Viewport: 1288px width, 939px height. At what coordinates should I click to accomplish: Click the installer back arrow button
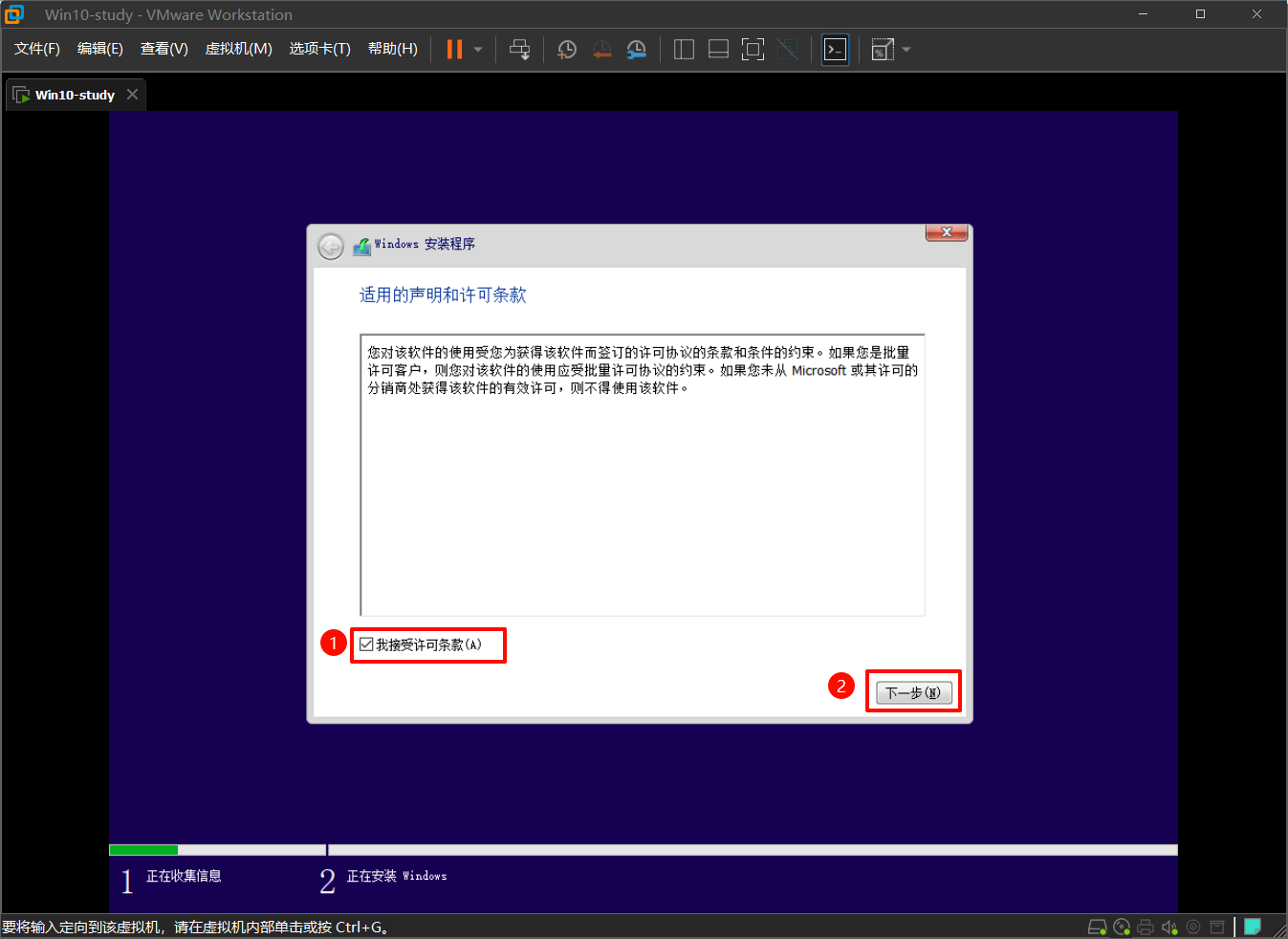pyautogui.click(x=330, y=246)
